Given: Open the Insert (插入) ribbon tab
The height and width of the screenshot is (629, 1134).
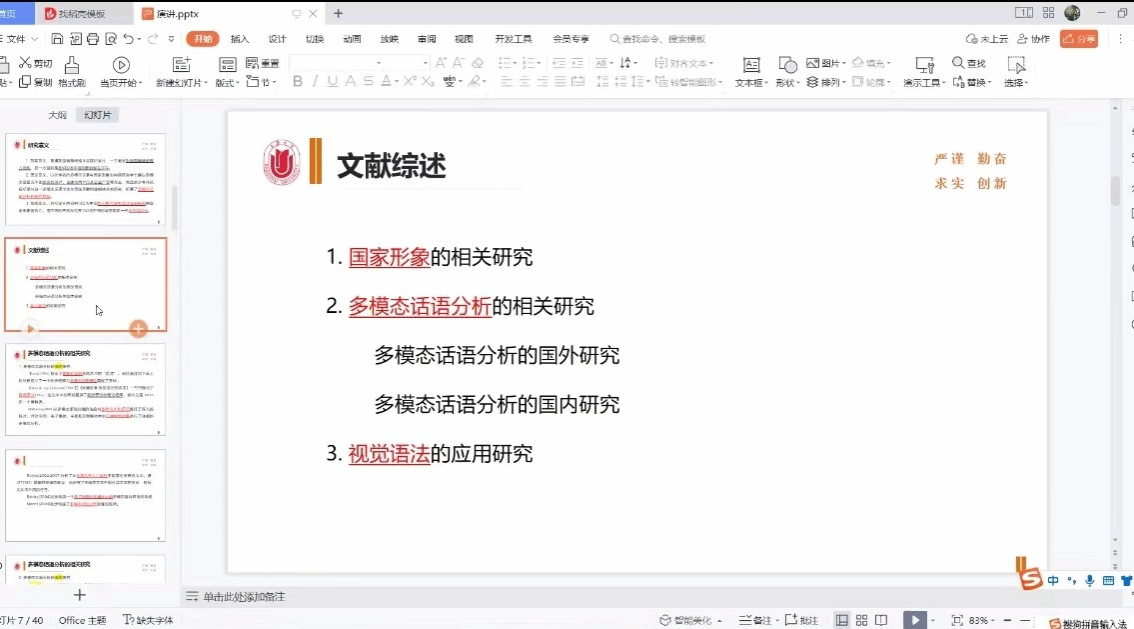Looking at the screenshot, I should (x=240, y=39).
